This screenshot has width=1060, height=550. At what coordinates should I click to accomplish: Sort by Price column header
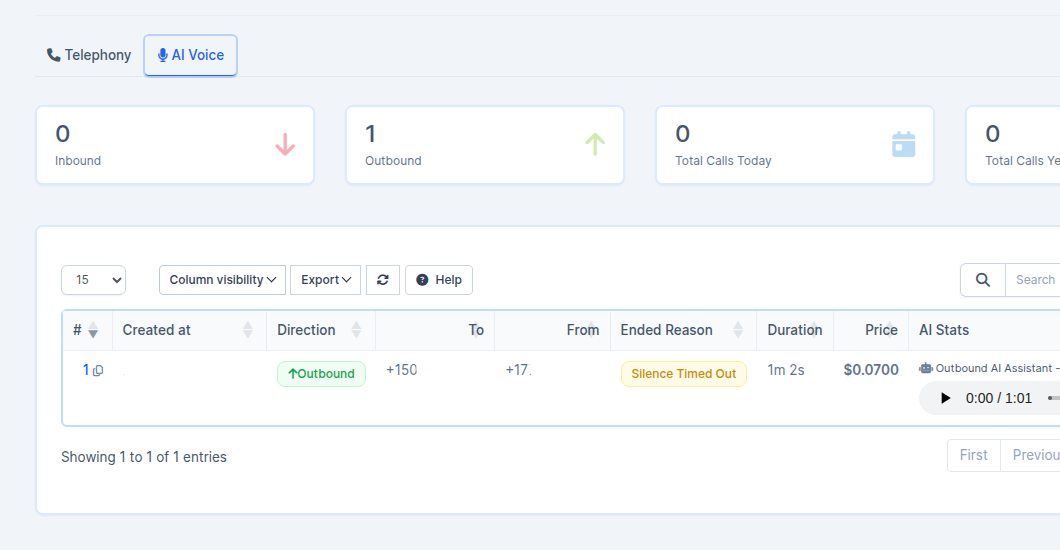(x=871, y=330)
